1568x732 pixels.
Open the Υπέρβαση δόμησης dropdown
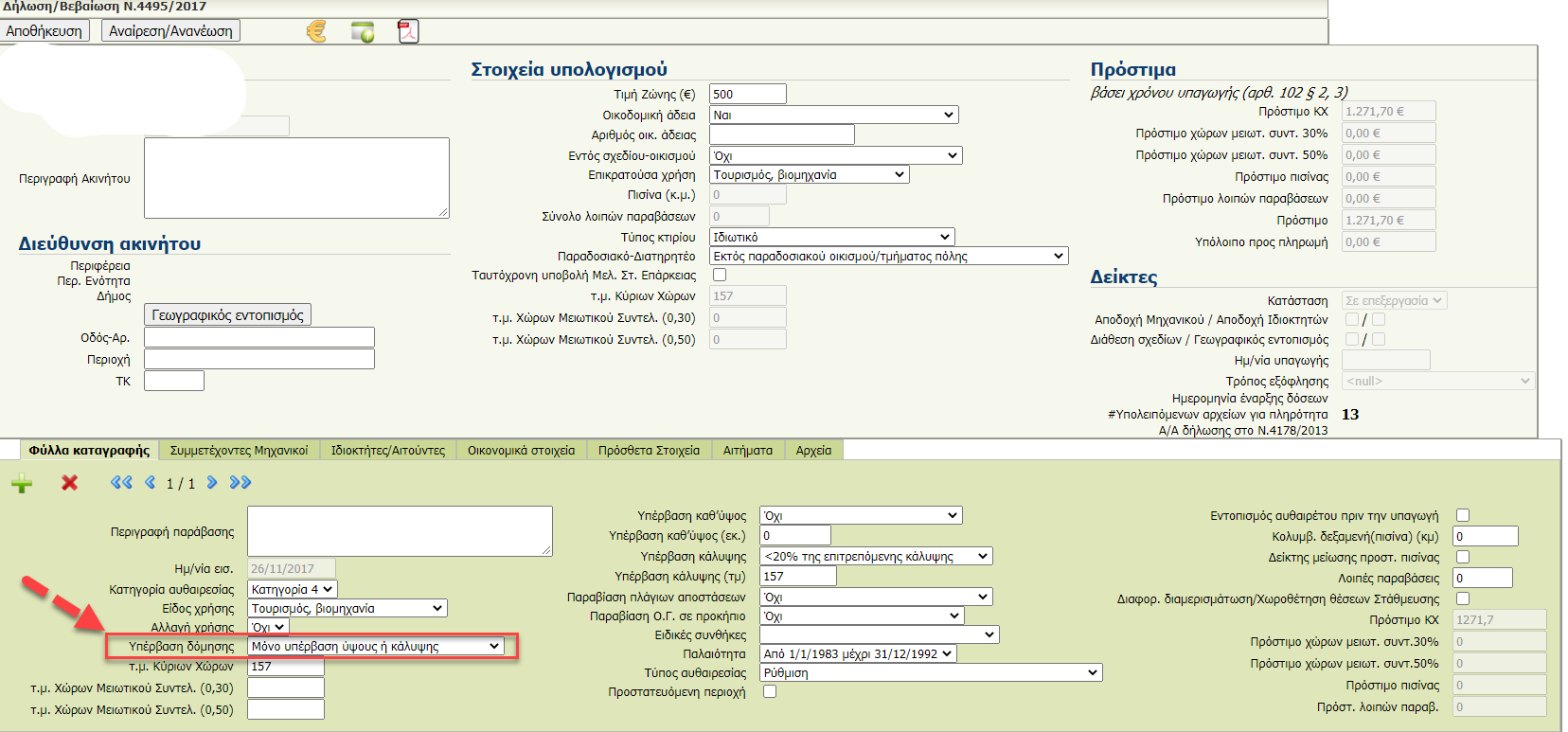click(375, 646)
